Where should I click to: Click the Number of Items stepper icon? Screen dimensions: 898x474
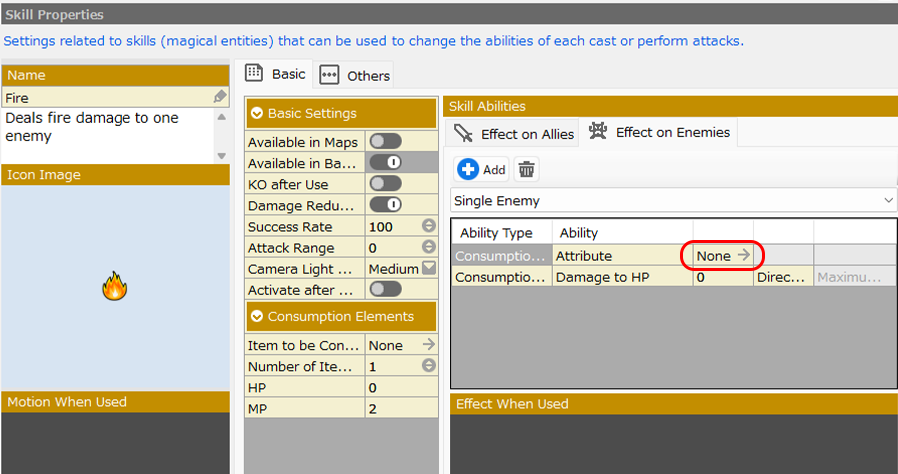[x=428, y=366]
